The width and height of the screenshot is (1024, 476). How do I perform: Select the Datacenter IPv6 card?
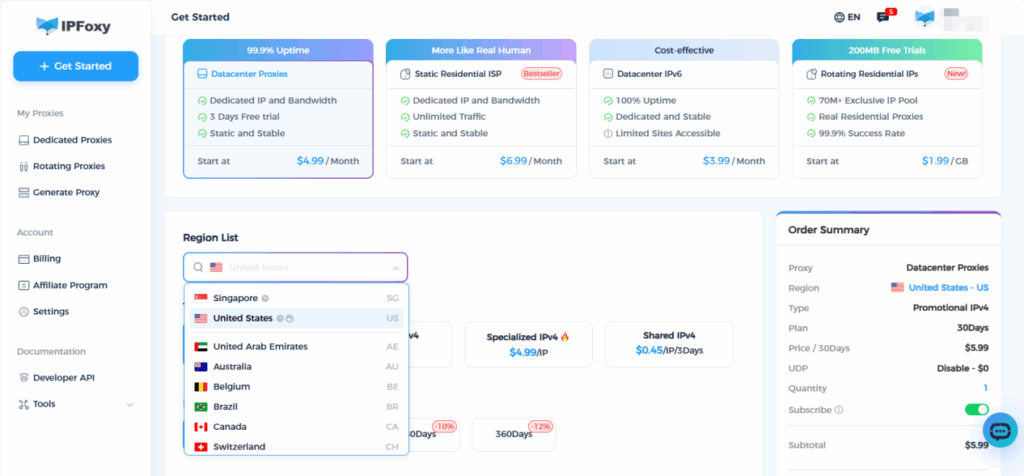coord(684,109)
